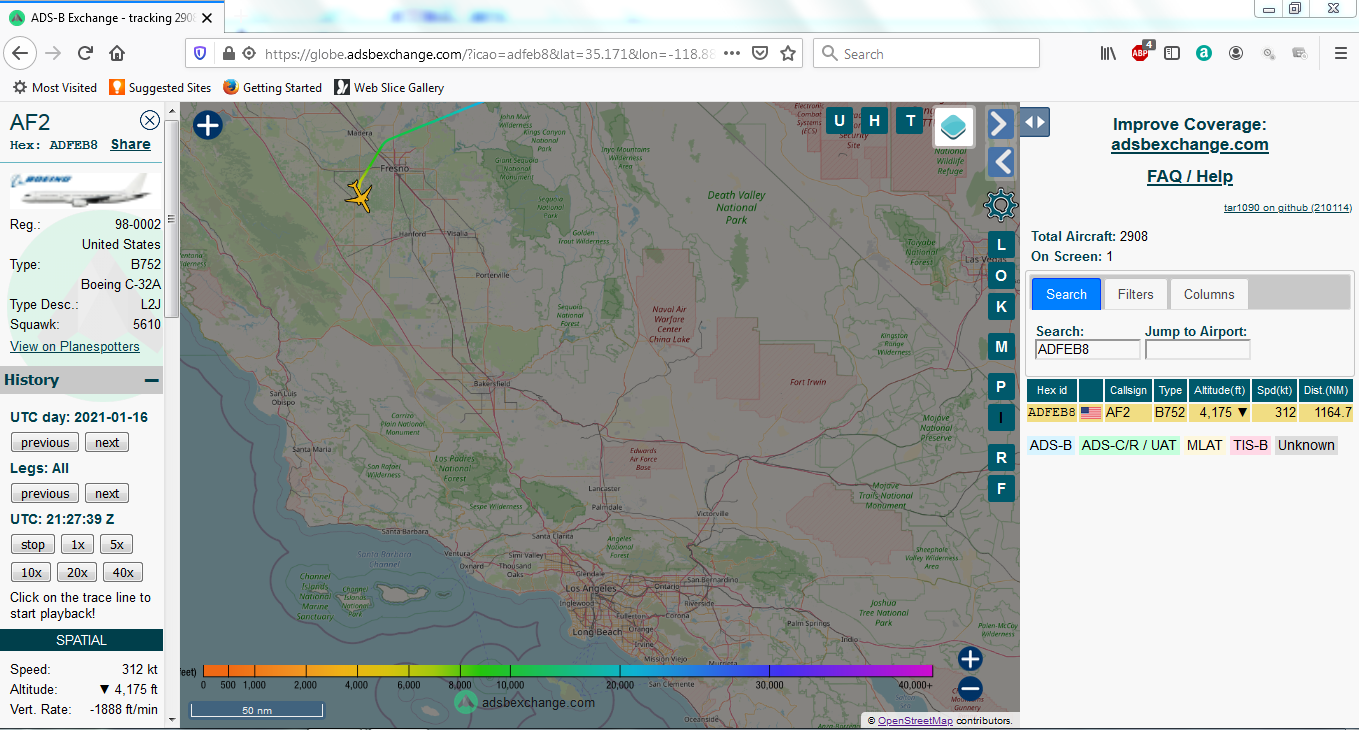Collapse the History section
This screenshot has width=1359, height=730.
point(151,380)
